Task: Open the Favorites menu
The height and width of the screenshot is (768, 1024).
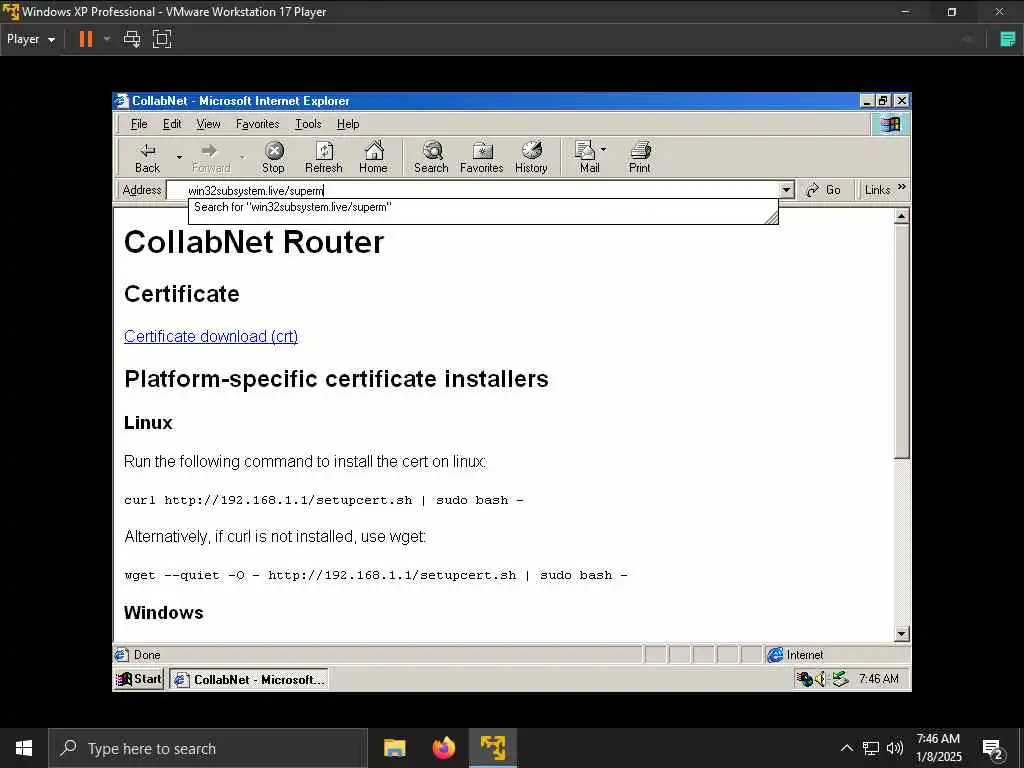Action: (257, 124)
